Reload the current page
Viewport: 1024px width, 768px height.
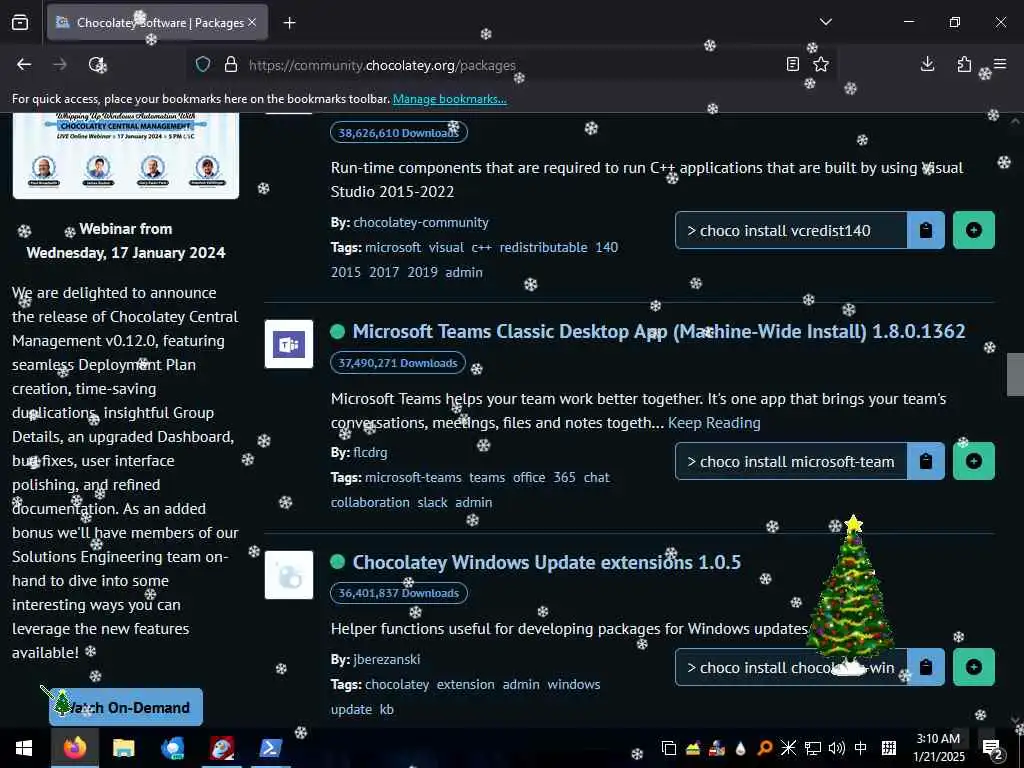(x=97, y=64)
